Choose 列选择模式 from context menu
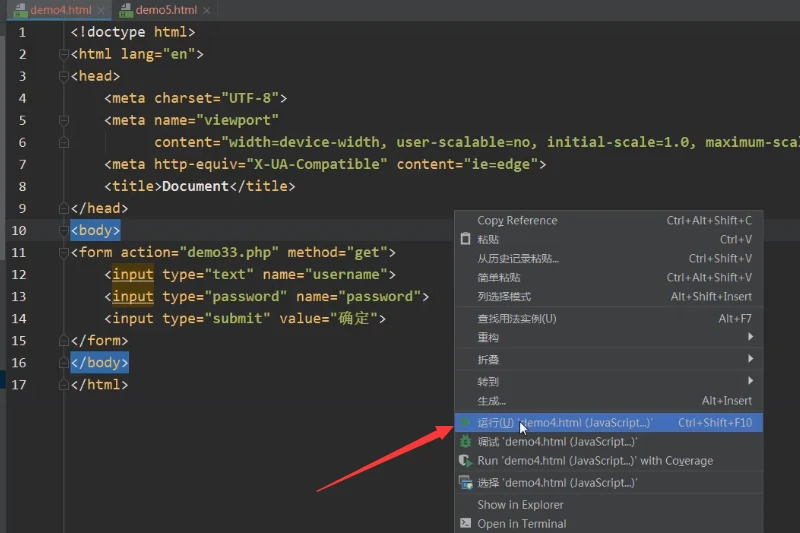 coord(609,296)
